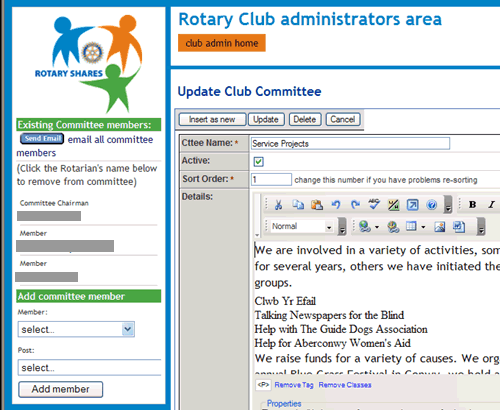
Task: Click the Remove Classes link
Action: 345,385
